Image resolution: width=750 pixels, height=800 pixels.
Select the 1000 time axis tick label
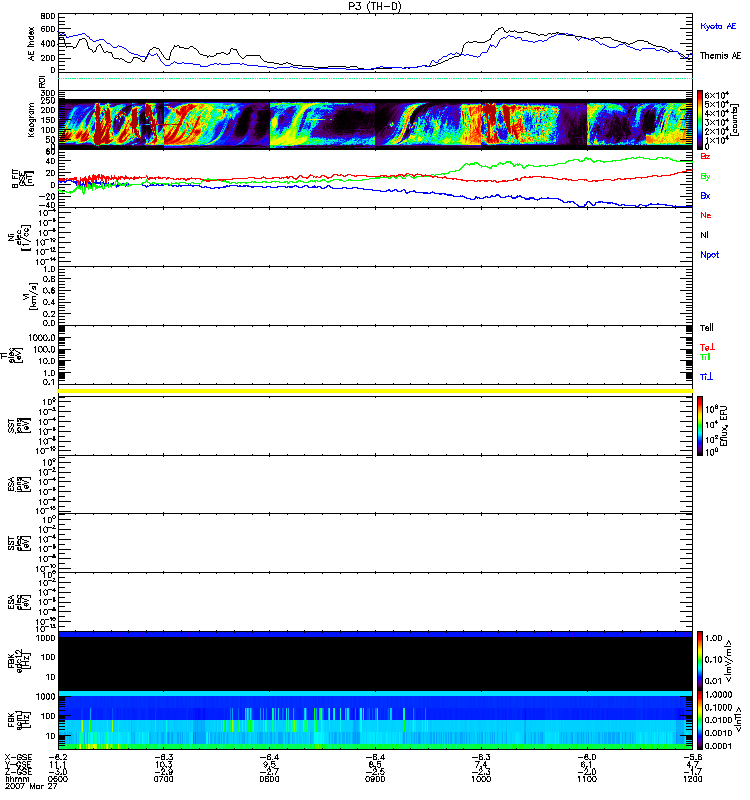[x=481, y=782]
